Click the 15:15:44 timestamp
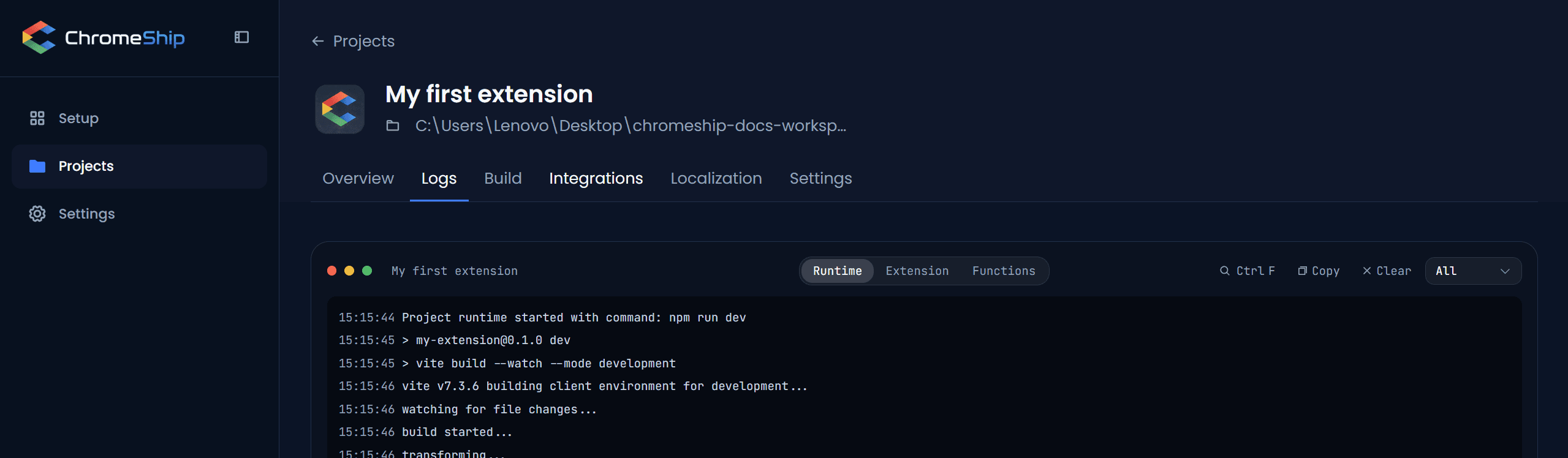 tap(366, 317)
